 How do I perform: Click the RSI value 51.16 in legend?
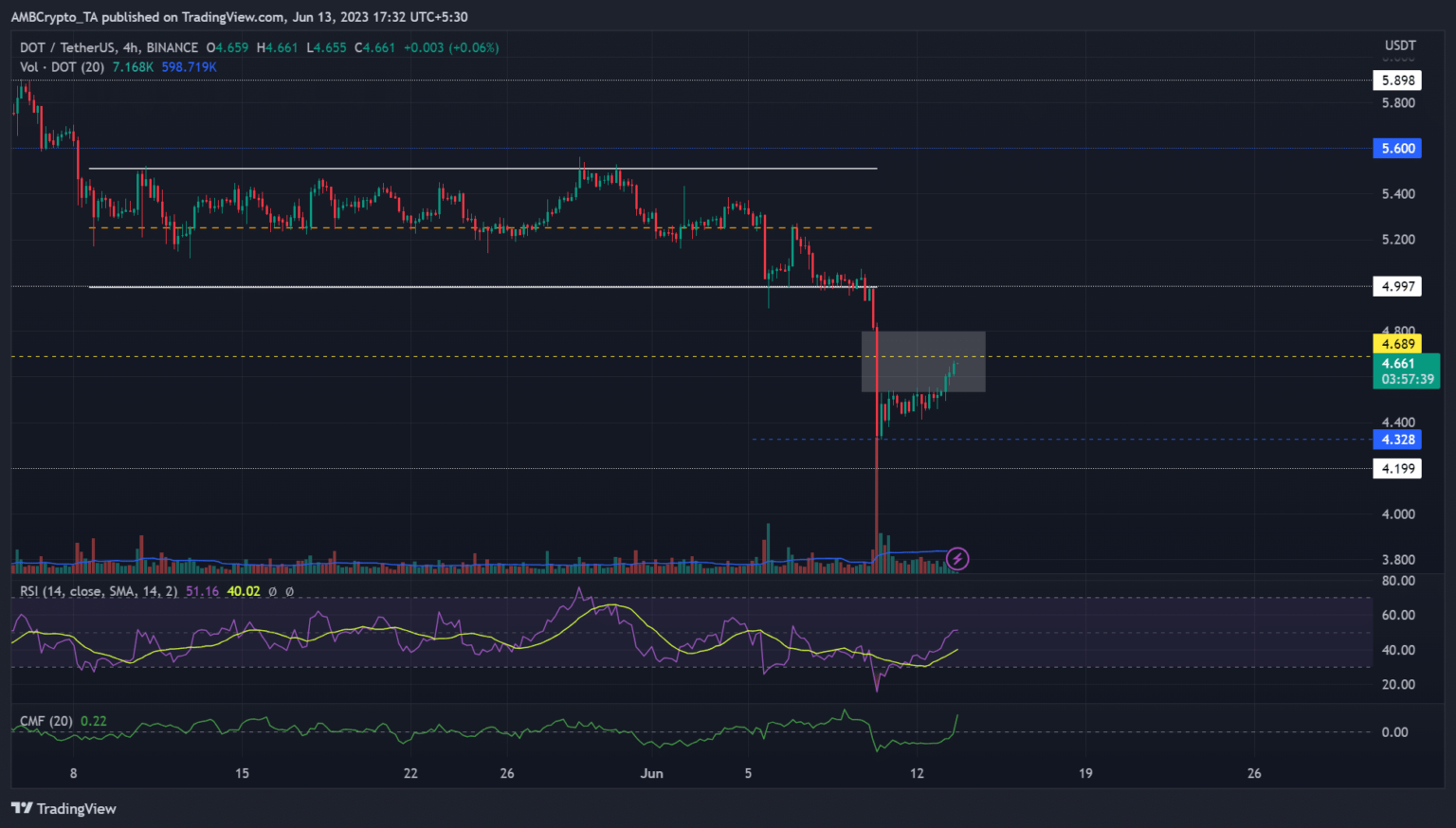[x=202, y=591]
